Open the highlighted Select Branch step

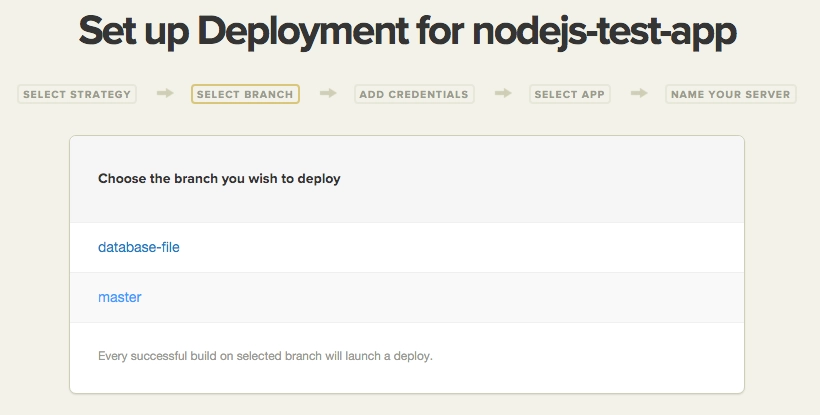coord(245,95)
